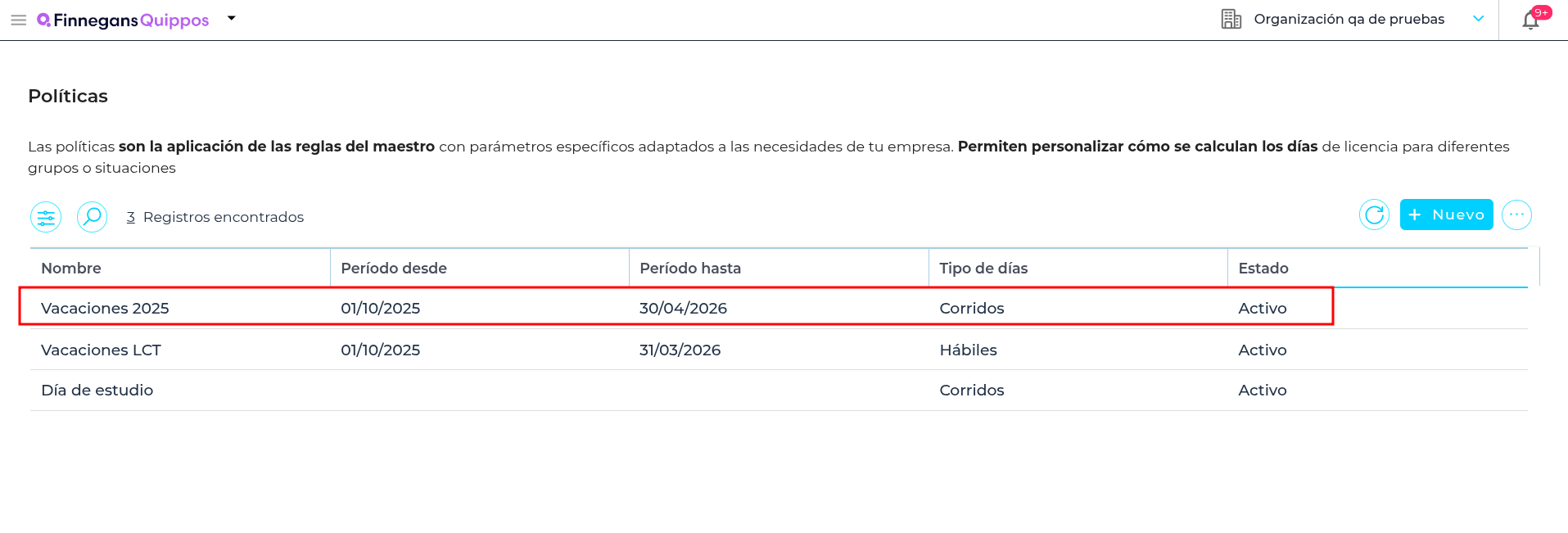Click the Nuevo button
Image resolution: width=1568 pixels, height=533 pixels.
(x=1446, y=215)
